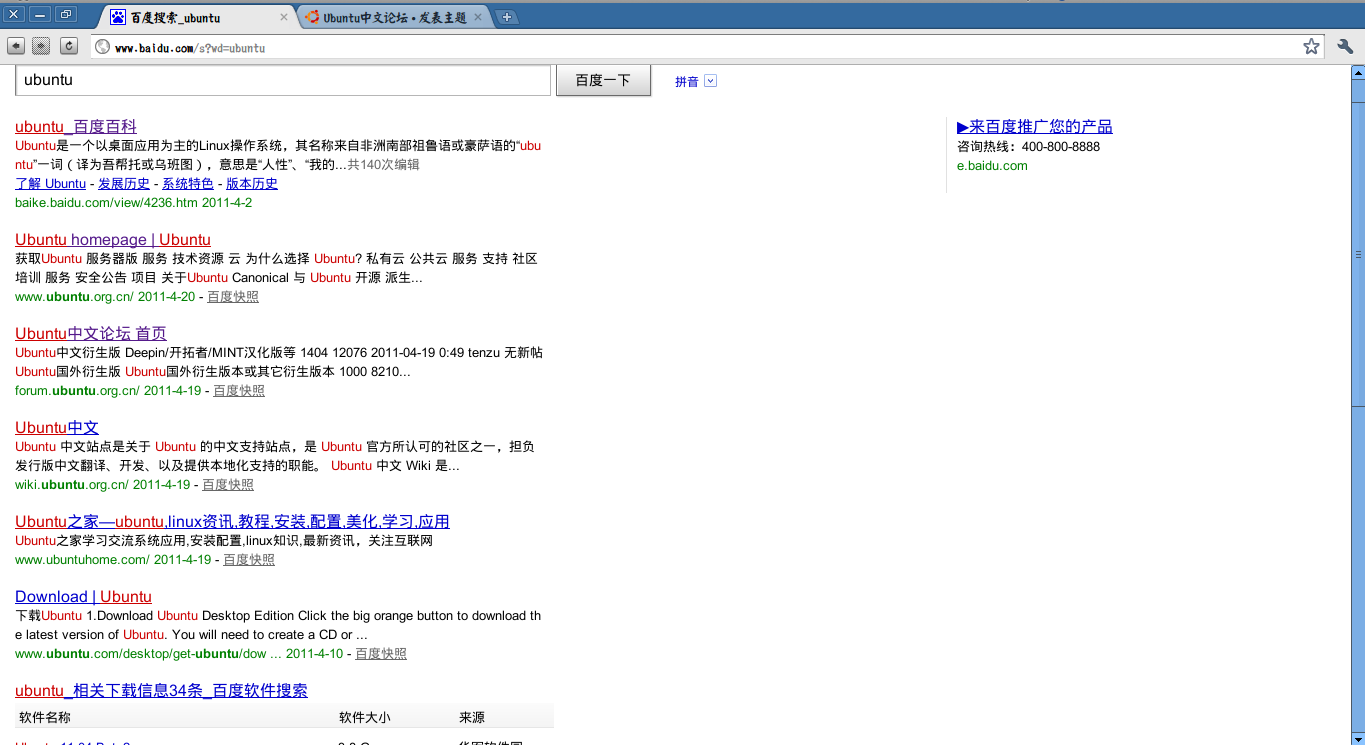Open the 来百度推广您的产品 ad link

pyautogui.click(x=1035, y=127)
